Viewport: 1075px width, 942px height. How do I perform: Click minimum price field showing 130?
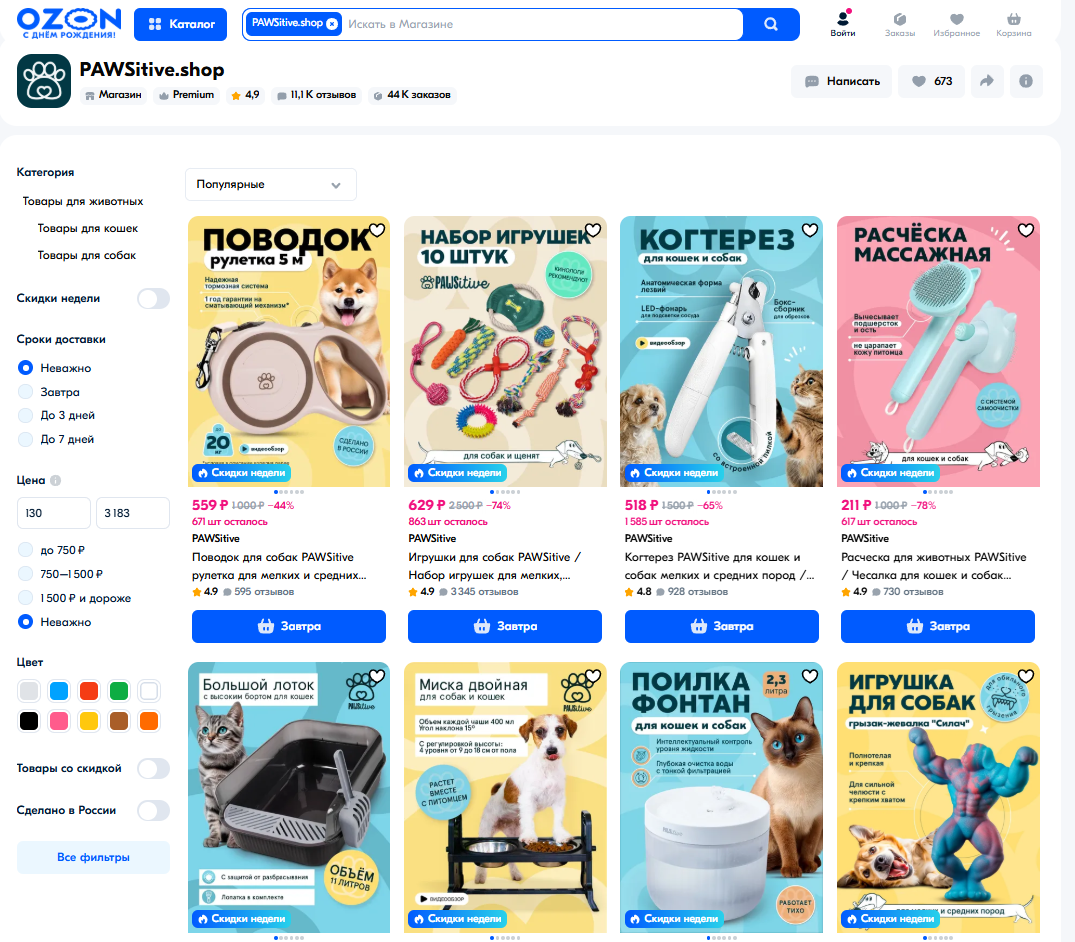tap(53, 513)
